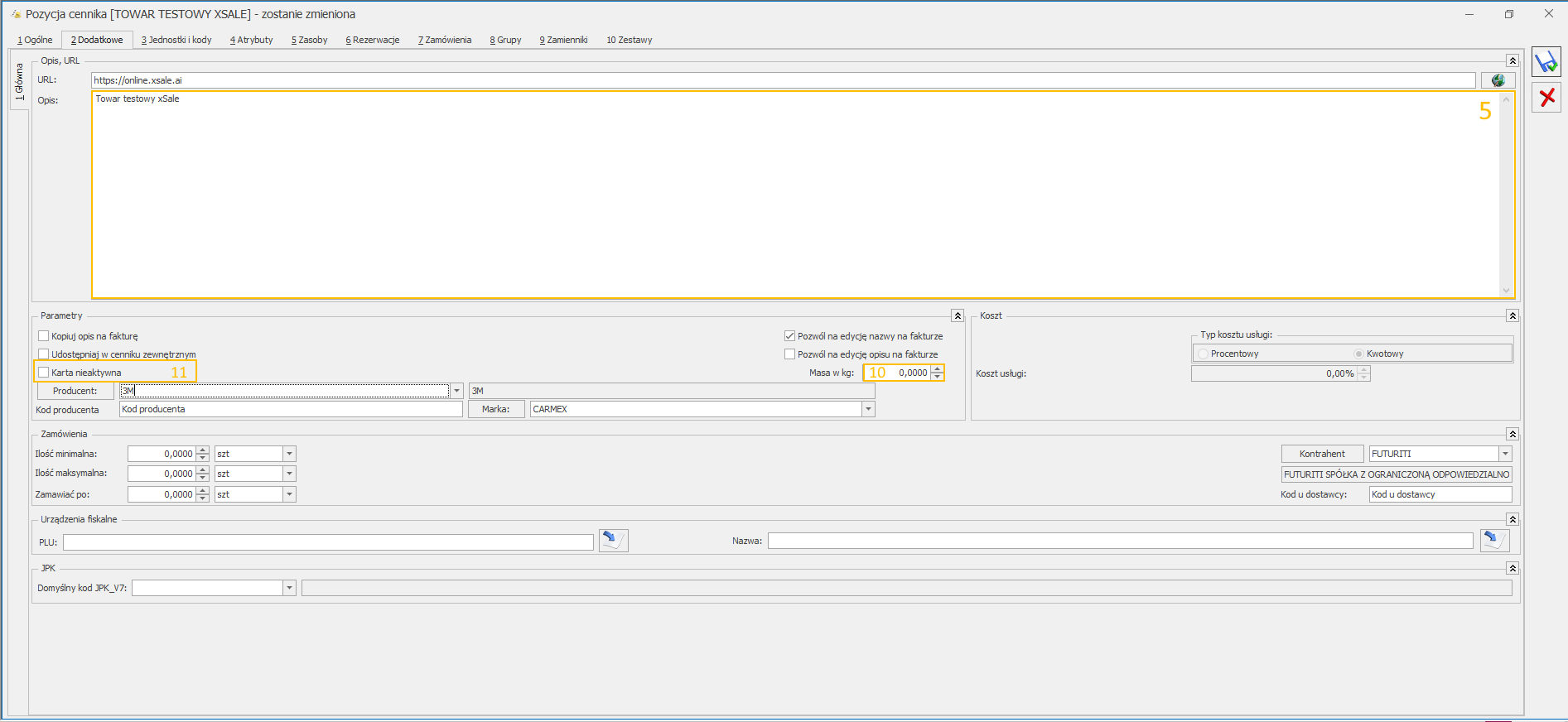Click the Kontrahent button
The height and width of the screenshot is (722, 1568).
[x=1322, y=454]
